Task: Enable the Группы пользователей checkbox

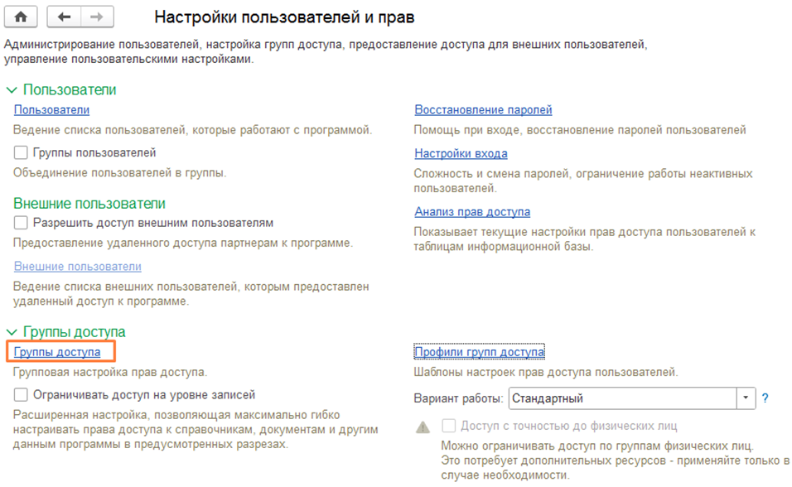Action: click(x=21, y=153)
